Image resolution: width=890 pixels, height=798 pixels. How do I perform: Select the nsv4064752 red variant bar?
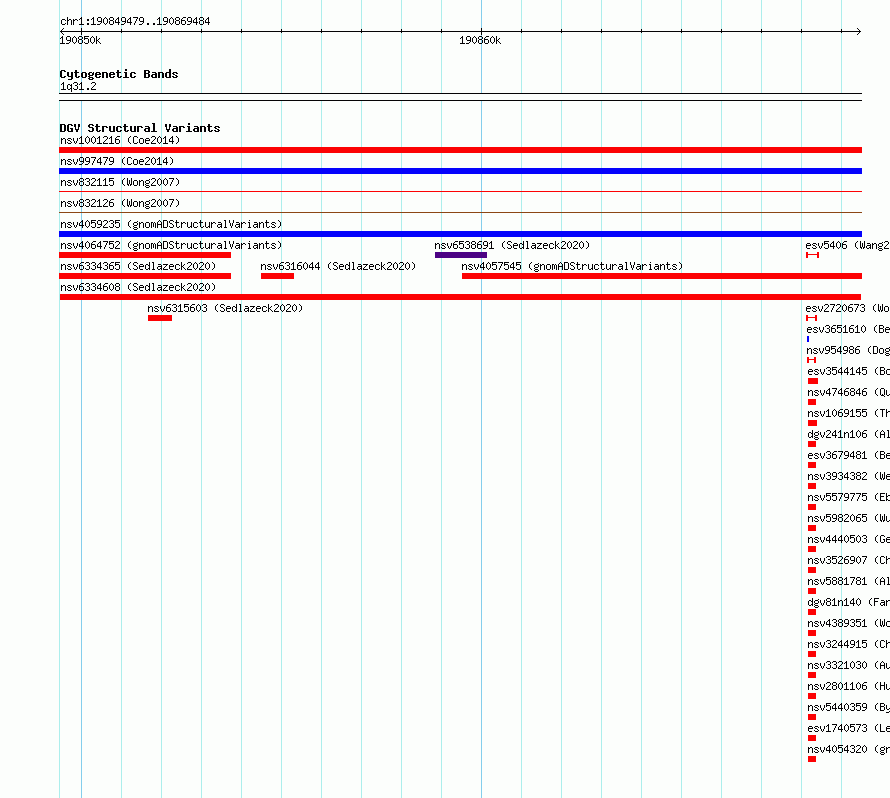click(x=145, y=255)
